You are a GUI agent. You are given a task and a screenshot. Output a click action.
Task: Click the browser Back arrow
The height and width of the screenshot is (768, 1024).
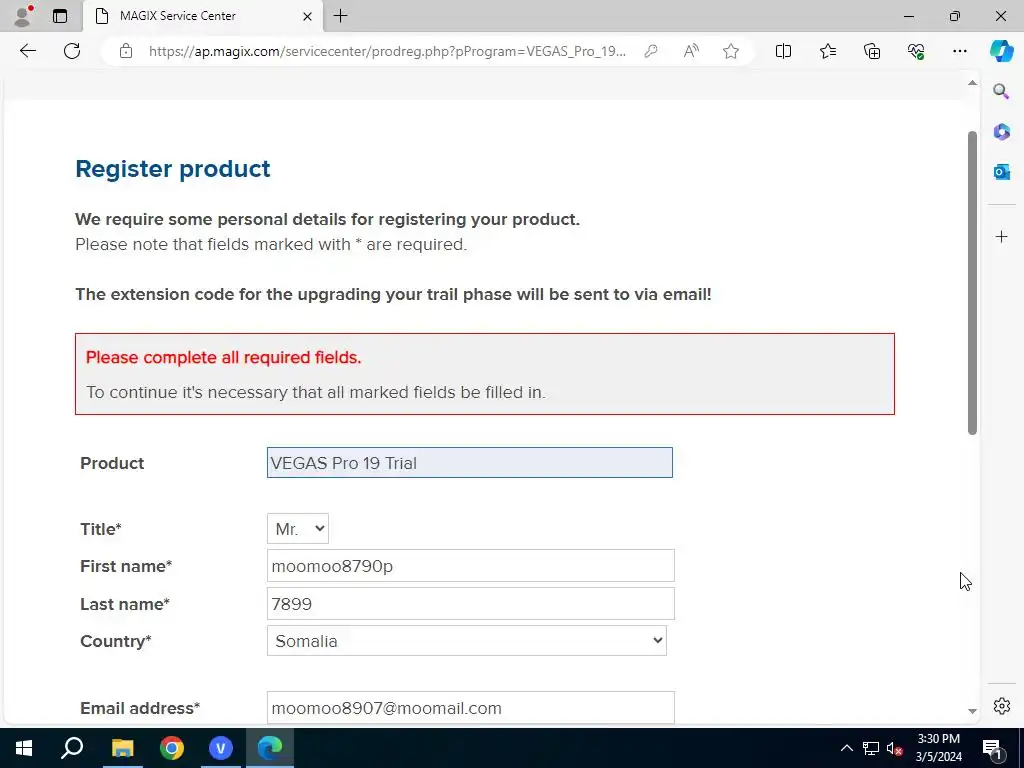[x=27, y=51]
